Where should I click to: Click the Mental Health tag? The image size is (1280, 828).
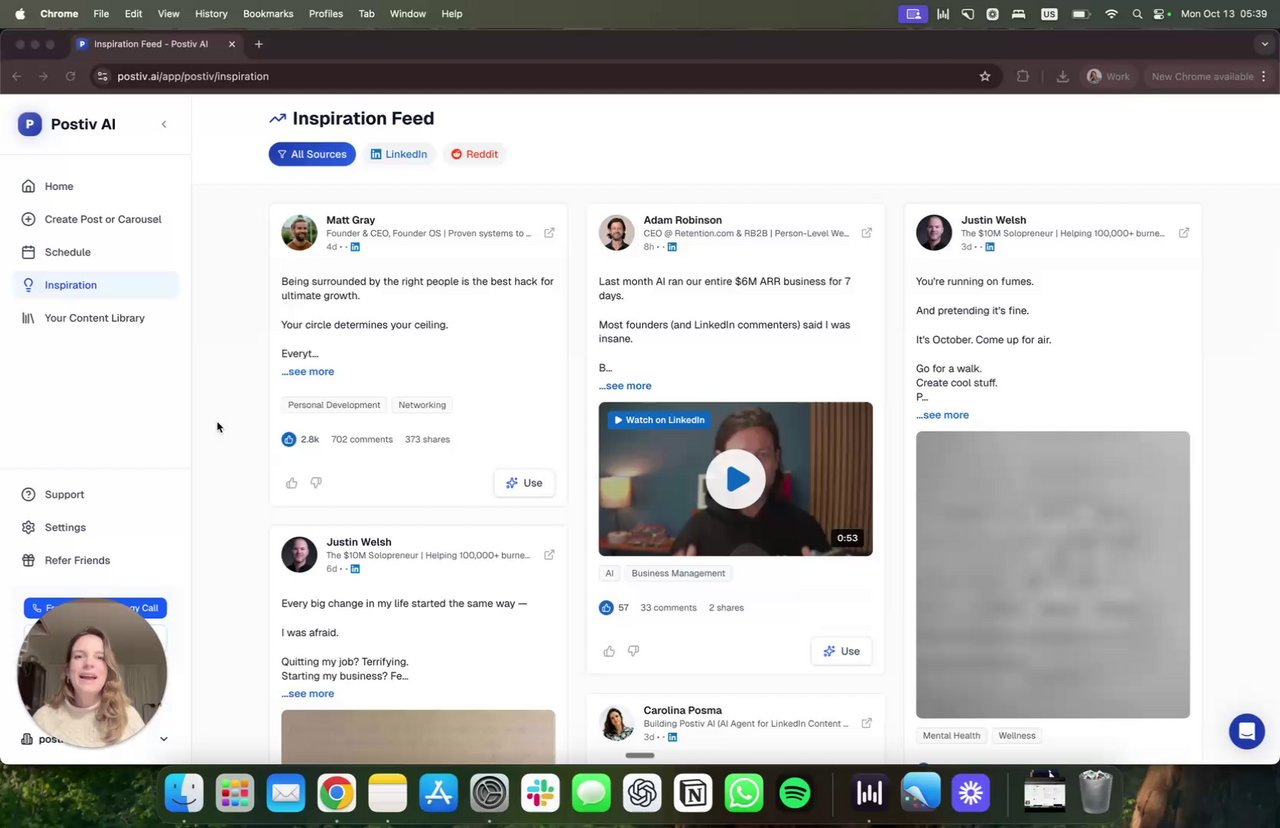951,735
